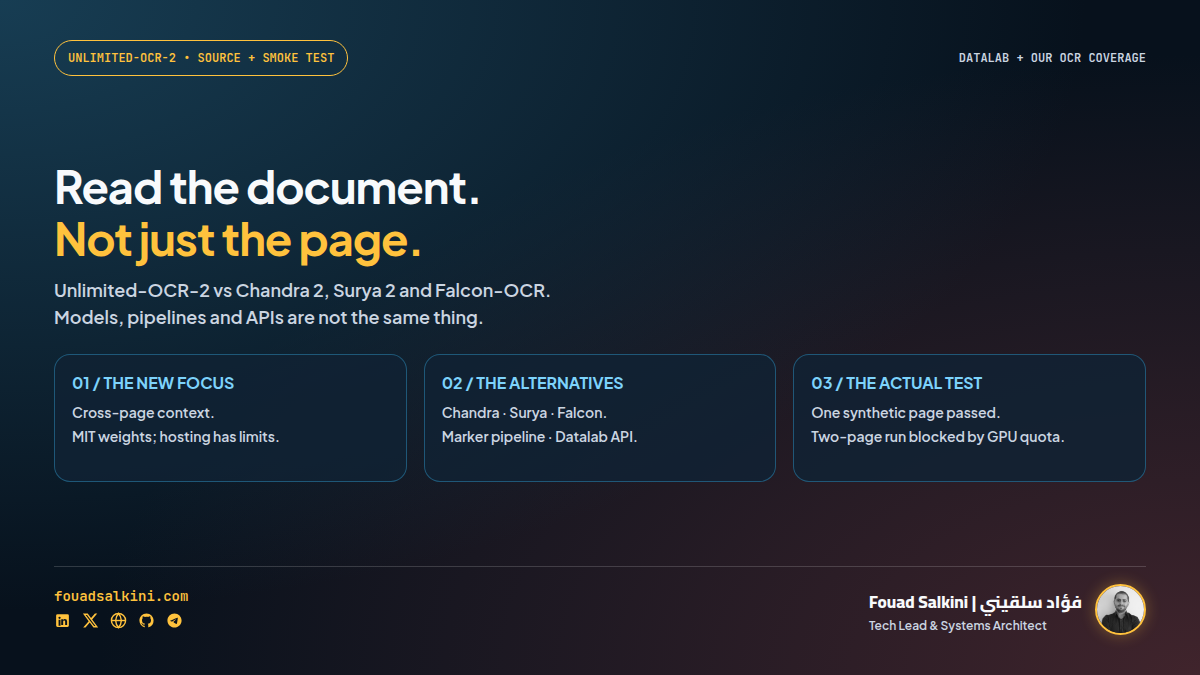The width and height of the screenshot is (1200, 675).
Task: Click the '01 / THE NEW FOCUS' card heading
Action: (x=153, y=383)
